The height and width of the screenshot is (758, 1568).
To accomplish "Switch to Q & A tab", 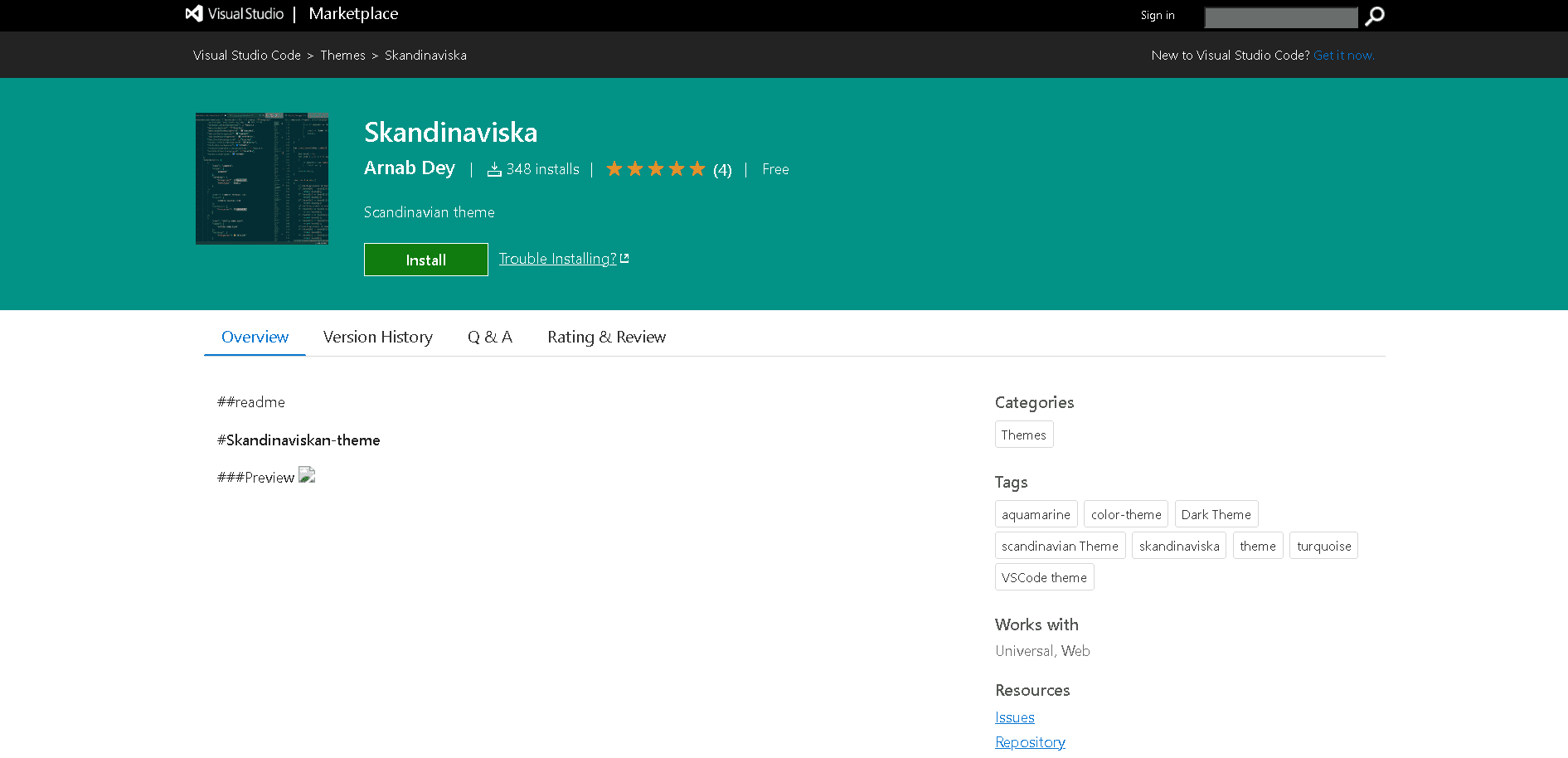I will (x=490, y=337).
